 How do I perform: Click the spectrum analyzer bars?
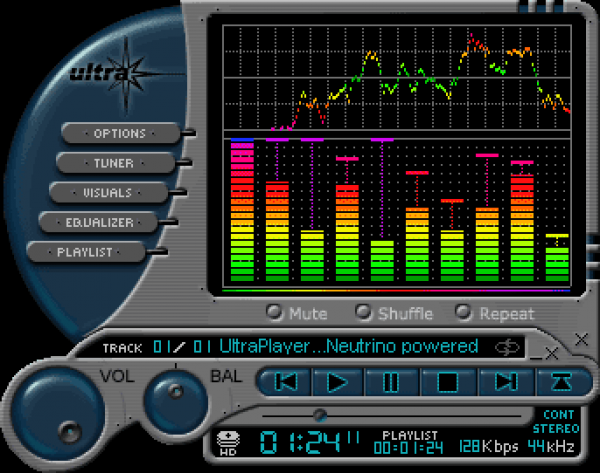click(x=397, y=210)
